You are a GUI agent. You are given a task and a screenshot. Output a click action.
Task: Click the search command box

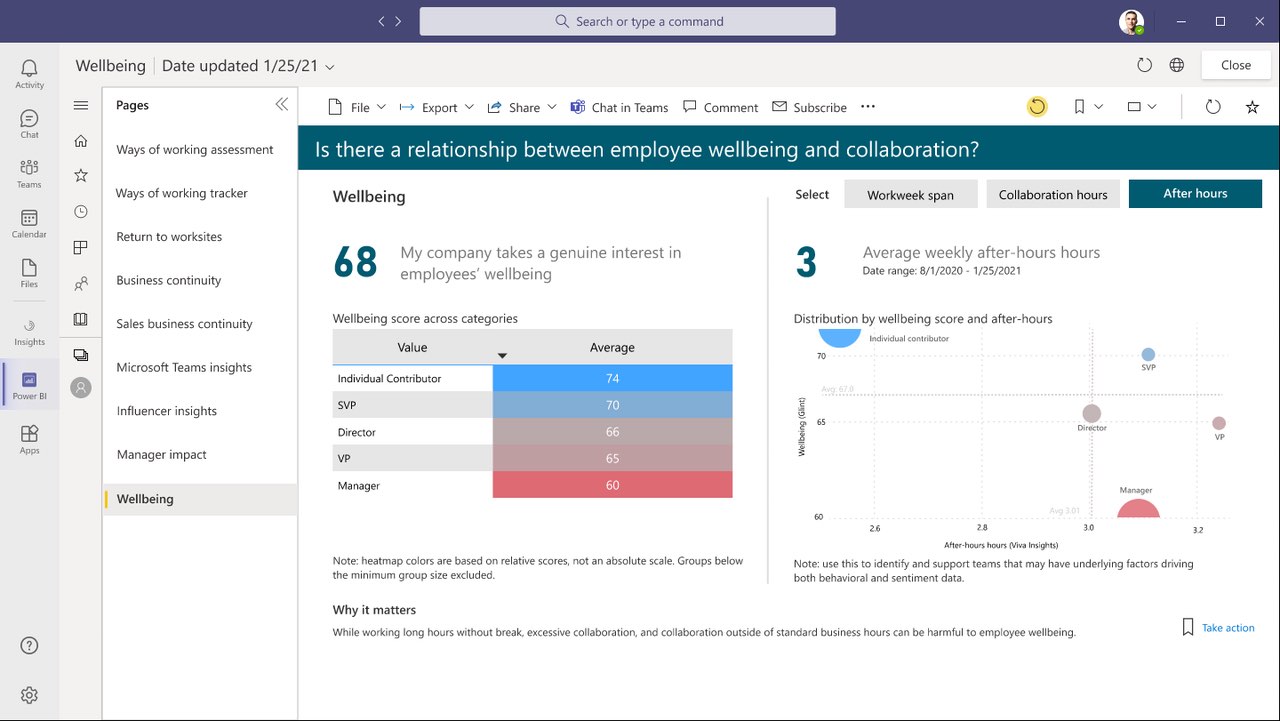(627, 21)
